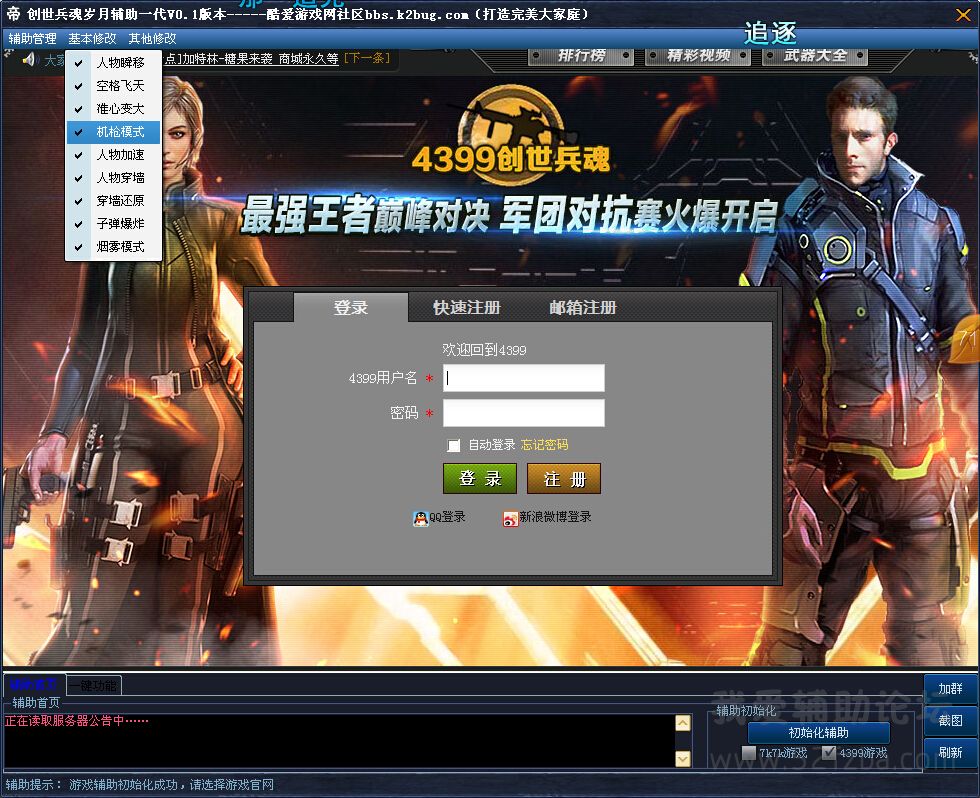Image resolution: width=980 pixels, height=798 pixels.
Task: Toggle the 穿墙还原 menu option
Action: tap(113, 201)
